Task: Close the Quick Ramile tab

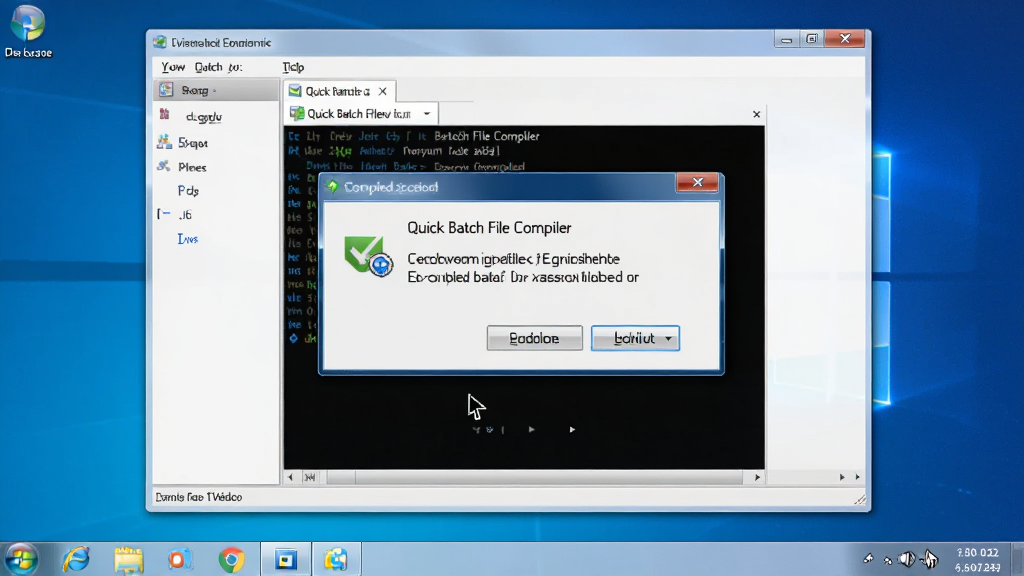Action: 383,91
